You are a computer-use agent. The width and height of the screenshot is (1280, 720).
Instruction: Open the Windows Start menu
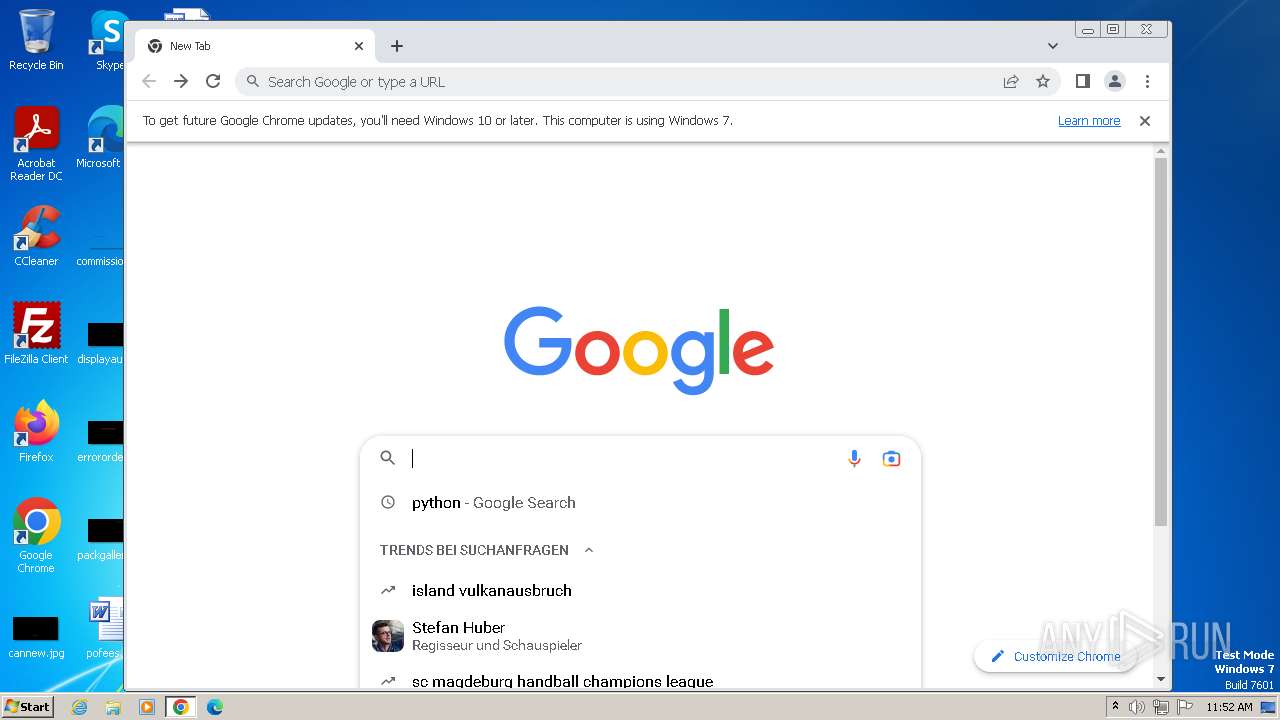(27, 707)
